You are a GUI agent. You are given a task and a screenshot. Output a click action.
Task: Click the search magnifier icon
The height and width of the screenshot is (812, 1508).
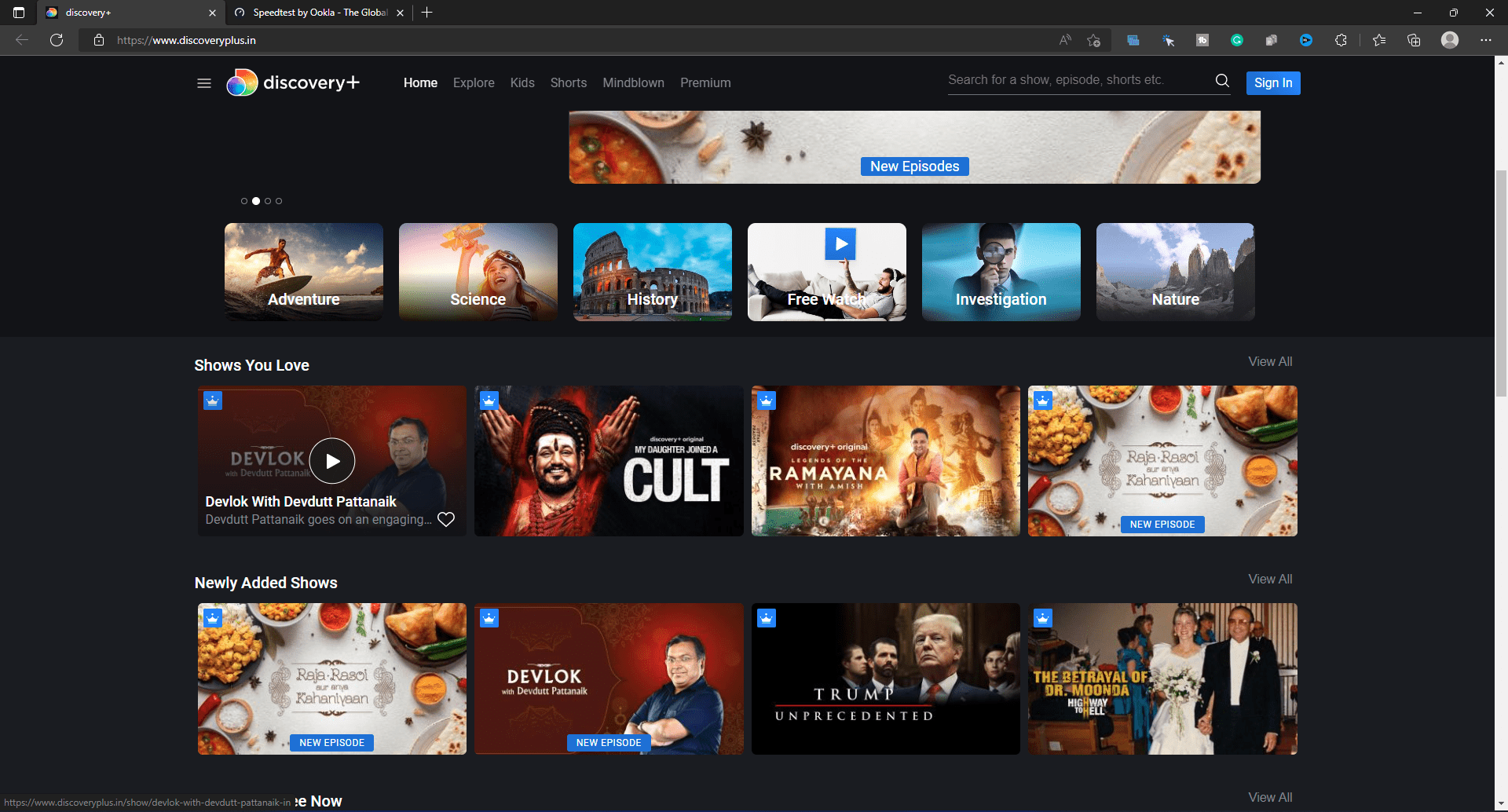1222,80
